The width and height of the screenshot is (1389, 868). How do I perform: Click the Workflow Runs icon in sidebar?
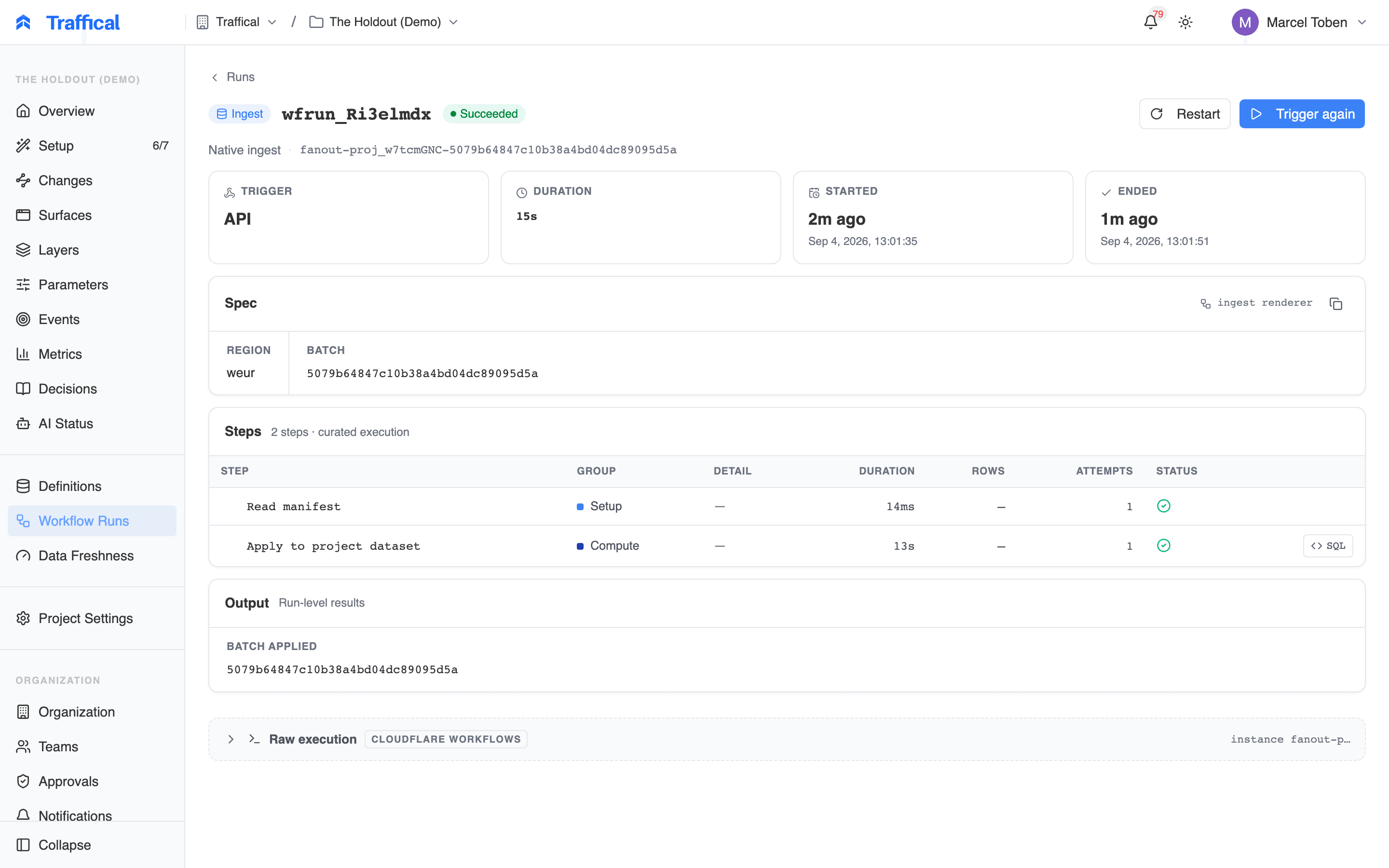23,521
